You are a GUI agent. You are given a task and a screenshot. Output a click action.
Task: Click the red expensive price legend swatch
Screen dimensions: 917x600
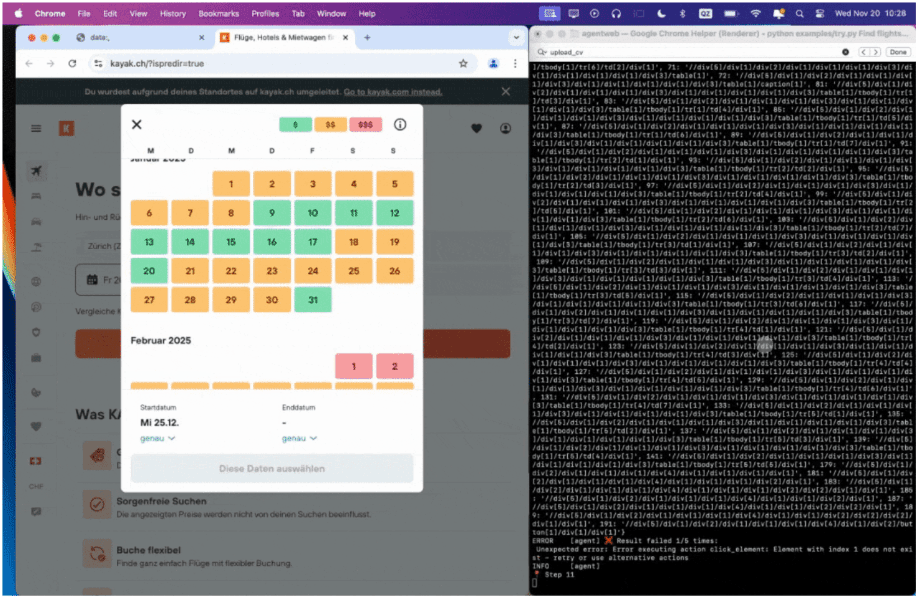pos(366,125)
